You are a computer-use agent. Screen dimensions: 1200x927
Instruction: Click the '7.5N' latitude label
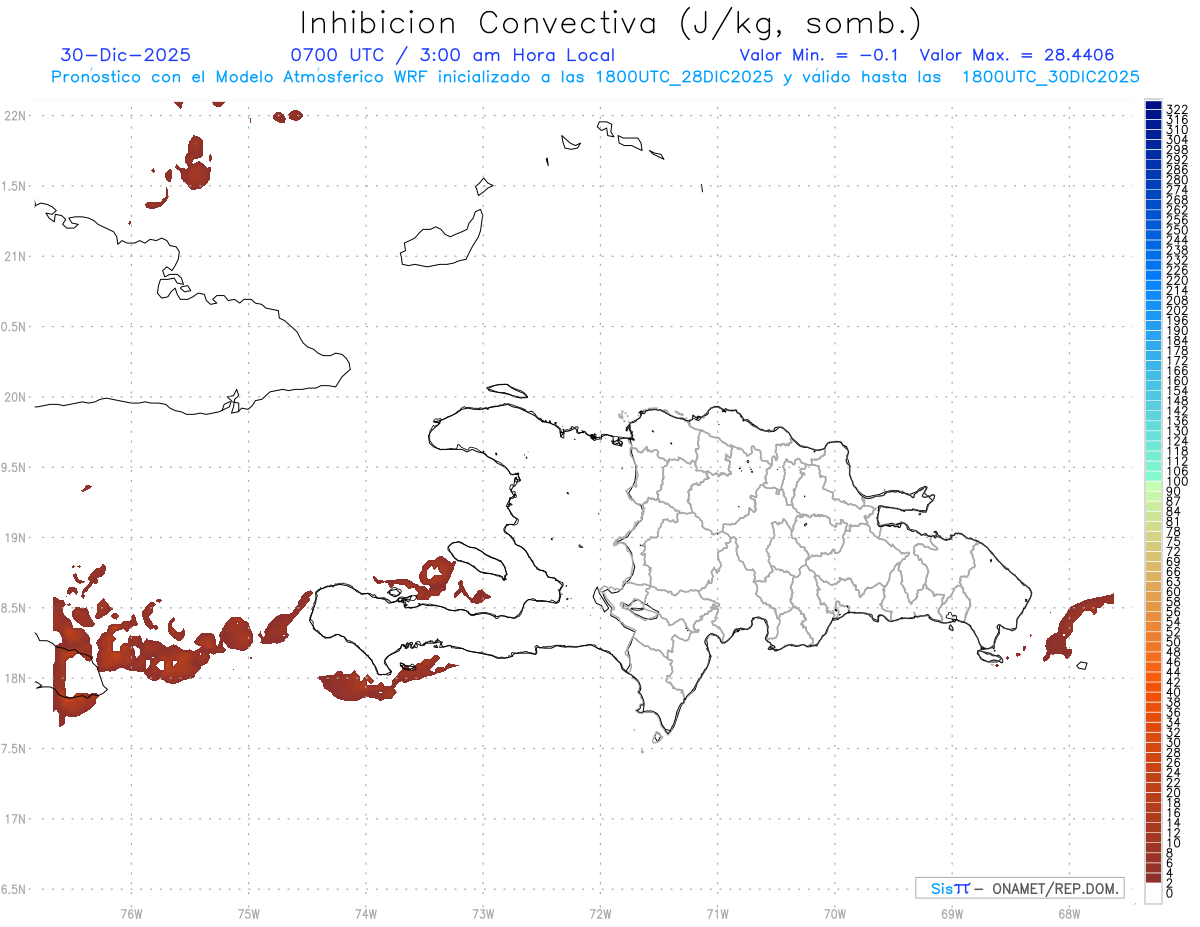(x=15, y=749)
